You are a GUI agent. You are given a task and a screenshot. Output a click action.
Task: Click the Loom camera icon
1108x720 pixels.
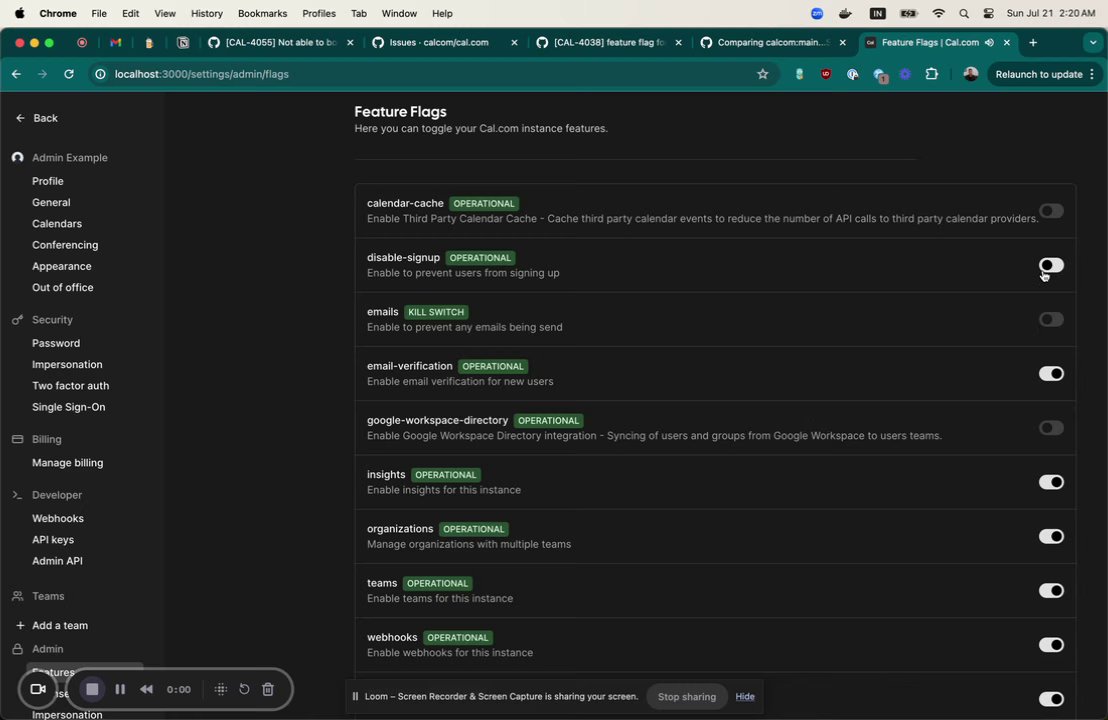click(38, 689)
